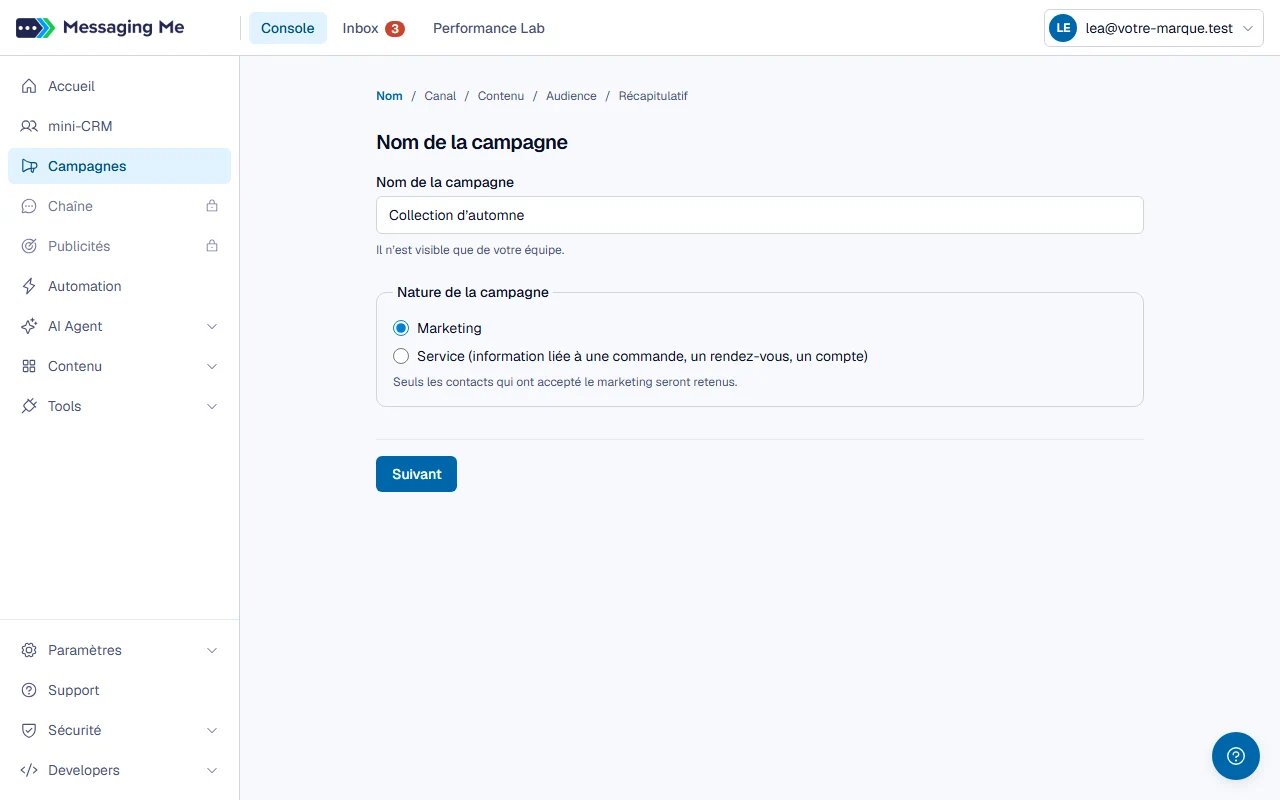This screenshot has height=800, width=1280.
Task: Select the Service campaign radio option
Action: [401, 356]
